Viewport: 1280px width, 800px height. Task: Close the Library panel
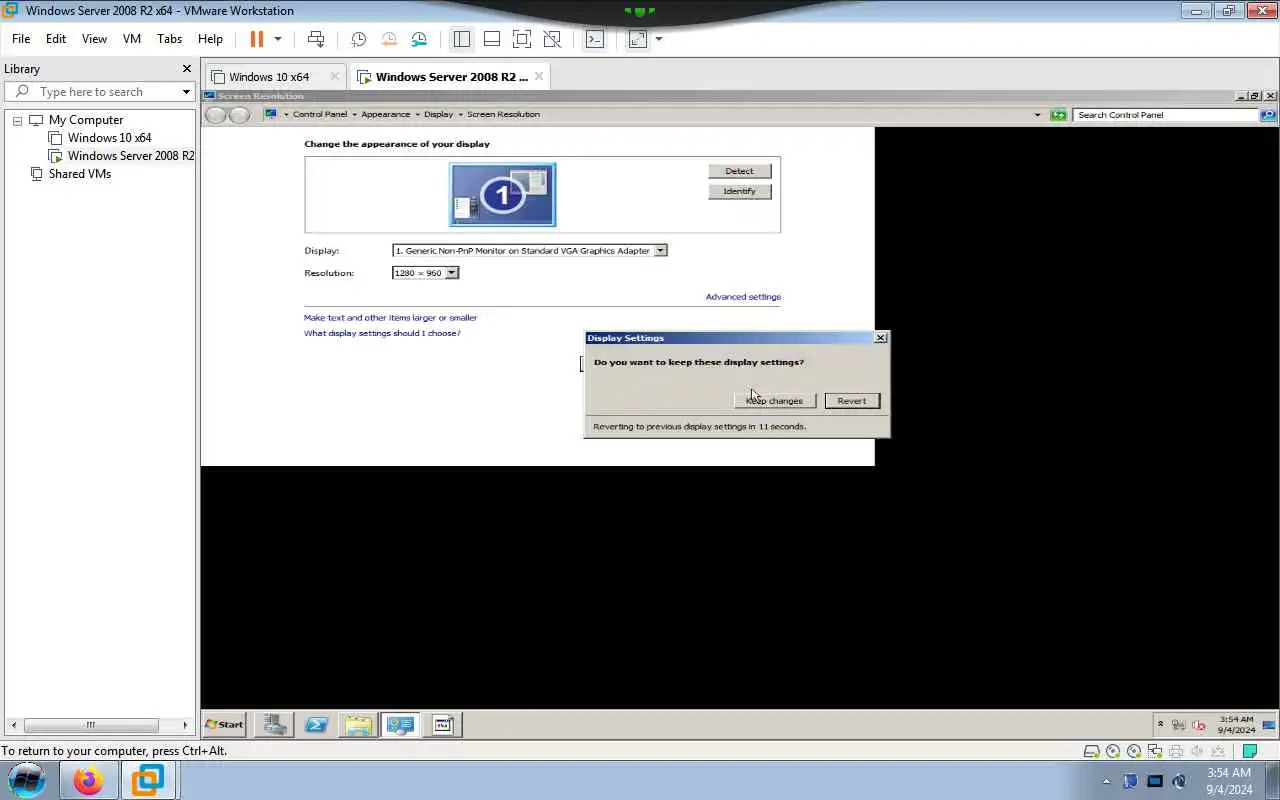pos(186,69)
